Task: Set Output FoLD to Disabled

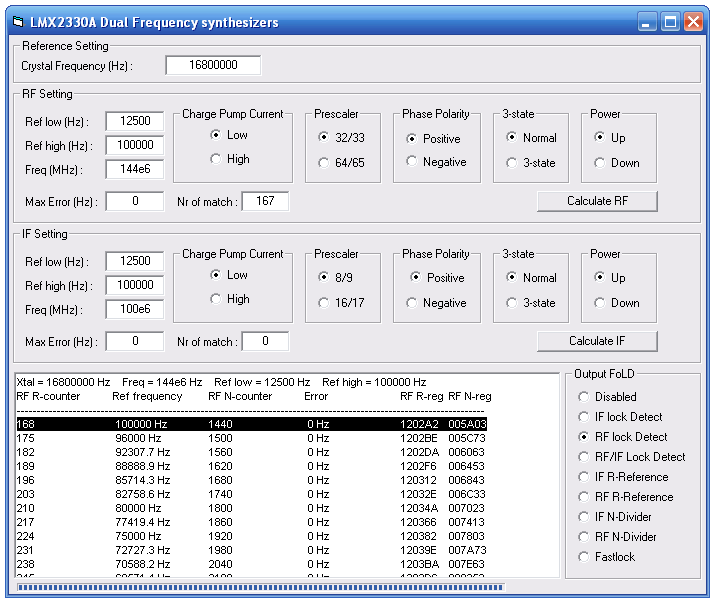Action: (607, 397)
